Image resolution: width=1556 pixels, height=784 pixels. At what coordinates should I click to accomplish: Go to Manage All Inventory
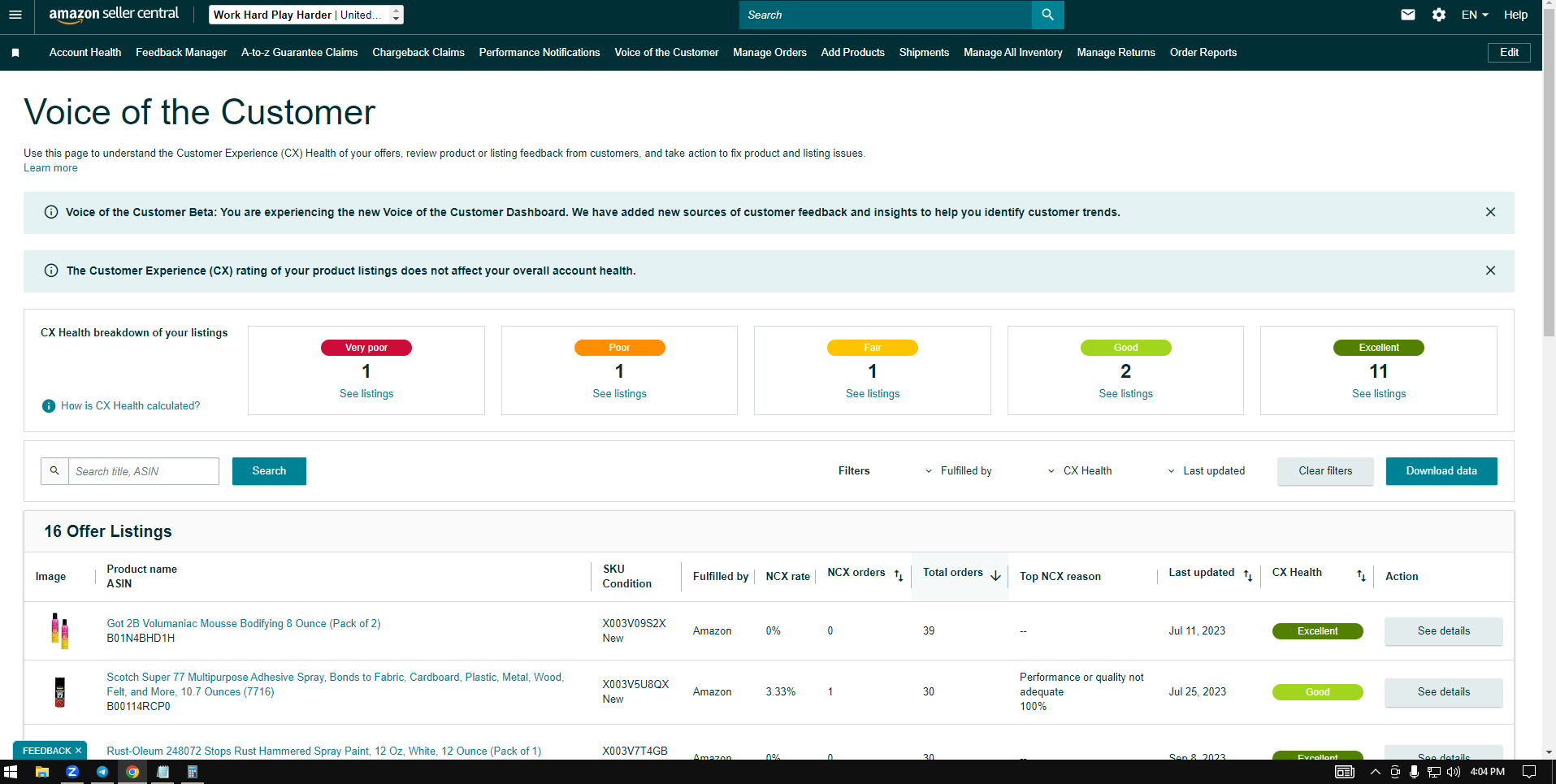tap(1013, 53)
